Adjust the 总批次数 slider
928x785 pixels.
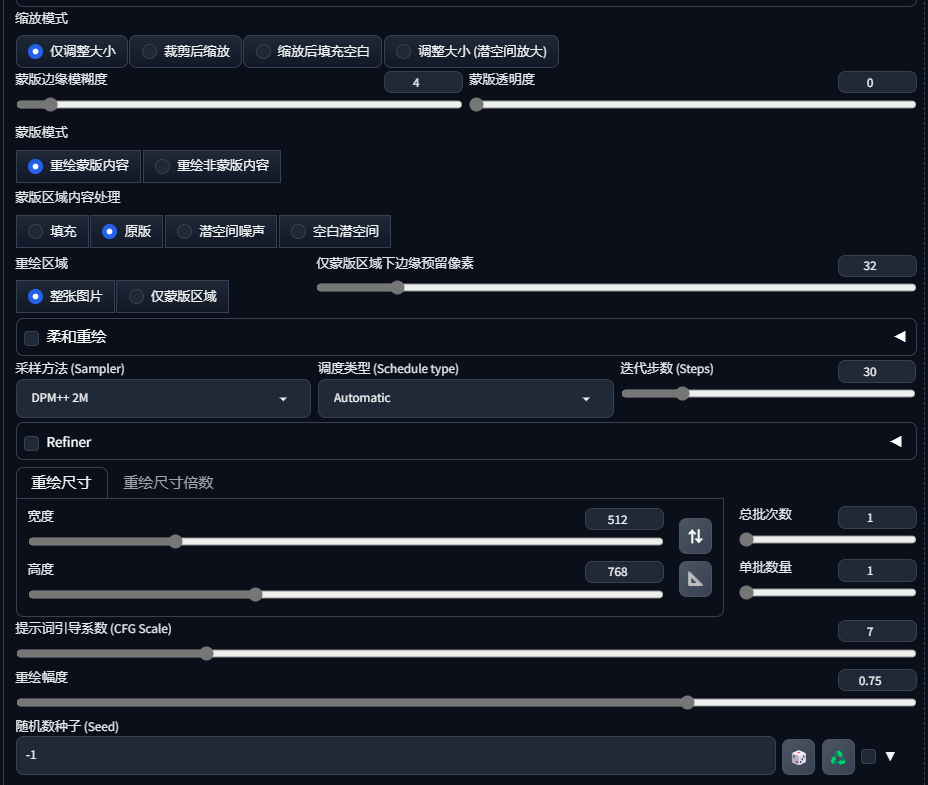pos(827,539)
